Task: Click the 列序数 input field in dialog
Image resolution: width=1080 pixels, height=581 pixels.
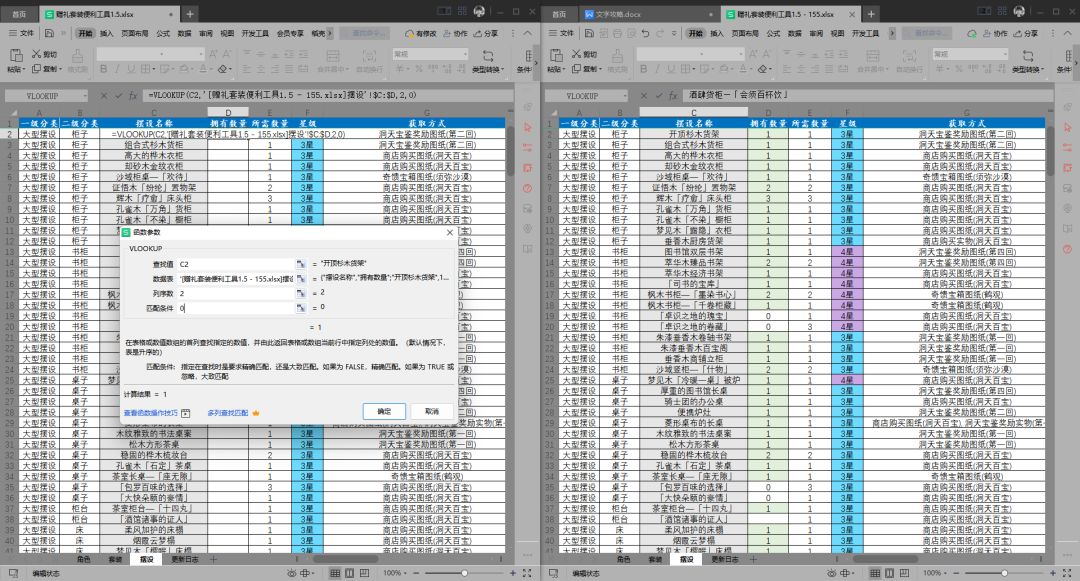Action: click(x=236, y=293)
